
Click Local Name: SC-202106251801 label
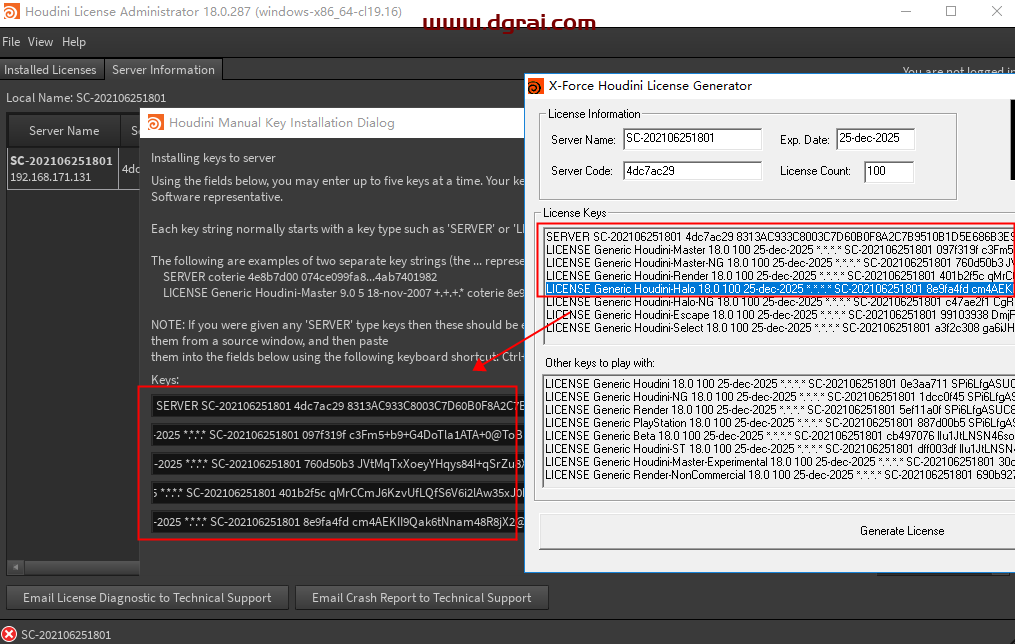pyautogui.click(x=85, y=98)
